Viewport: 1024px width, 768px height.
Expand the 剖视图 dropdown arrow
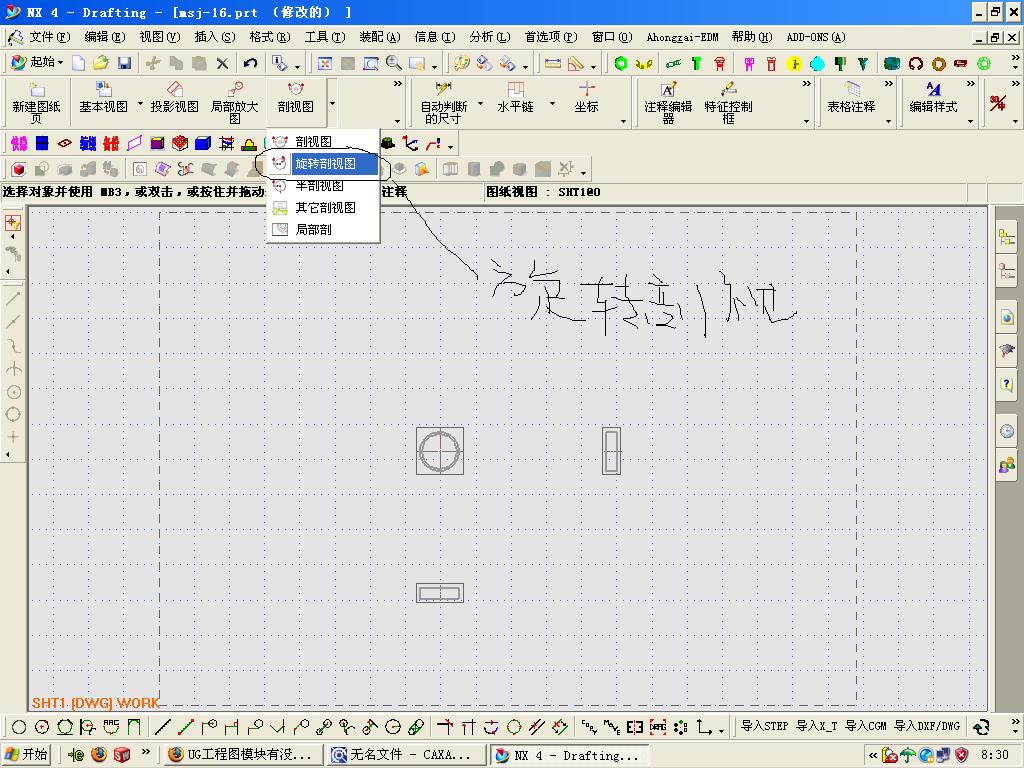tap(332, 103)
